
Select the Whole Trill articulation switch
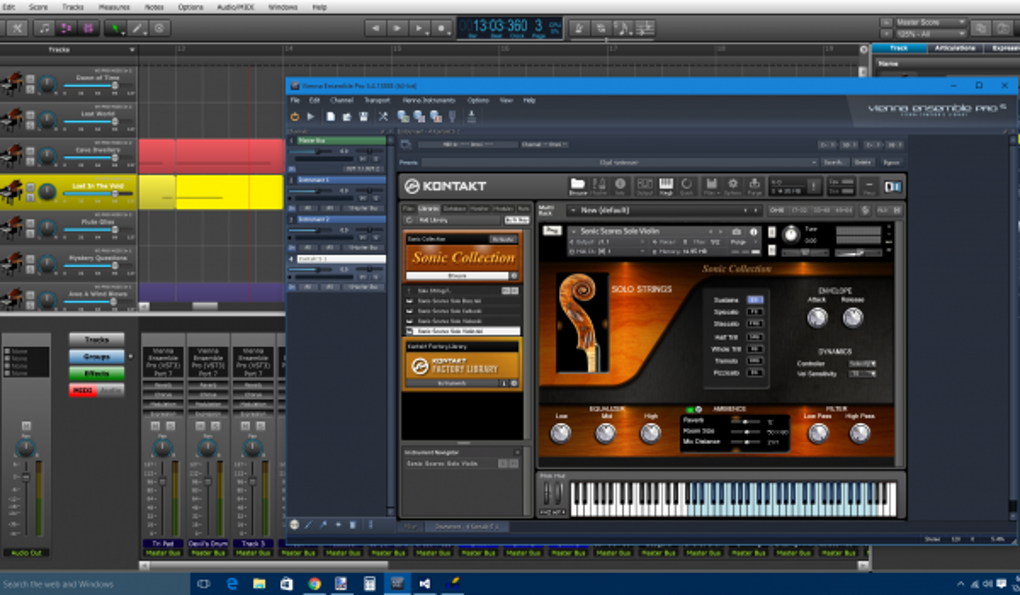pyautogui.click(x=755, y=349)
